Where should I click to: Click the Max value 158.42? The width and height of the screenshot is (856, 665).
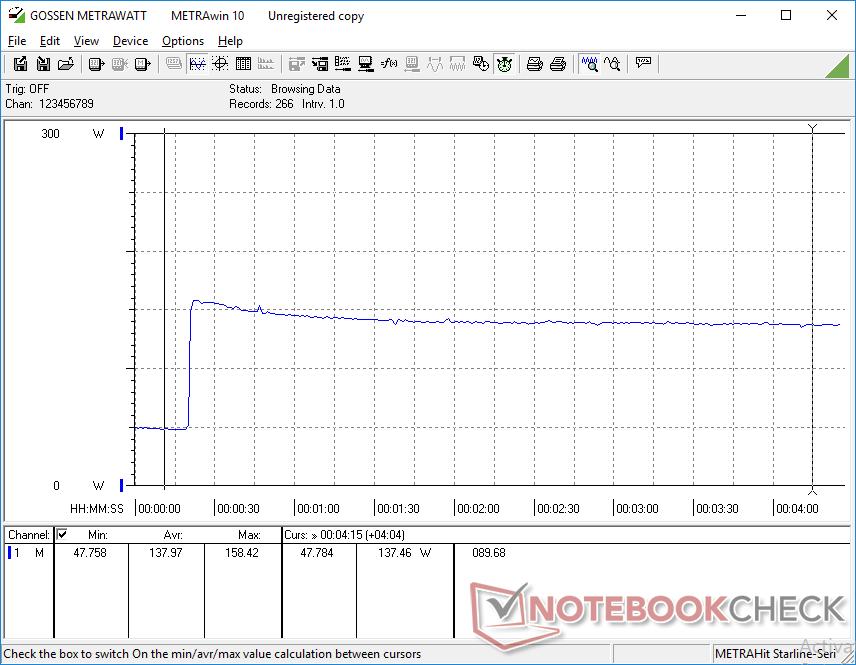click(242, 553)
